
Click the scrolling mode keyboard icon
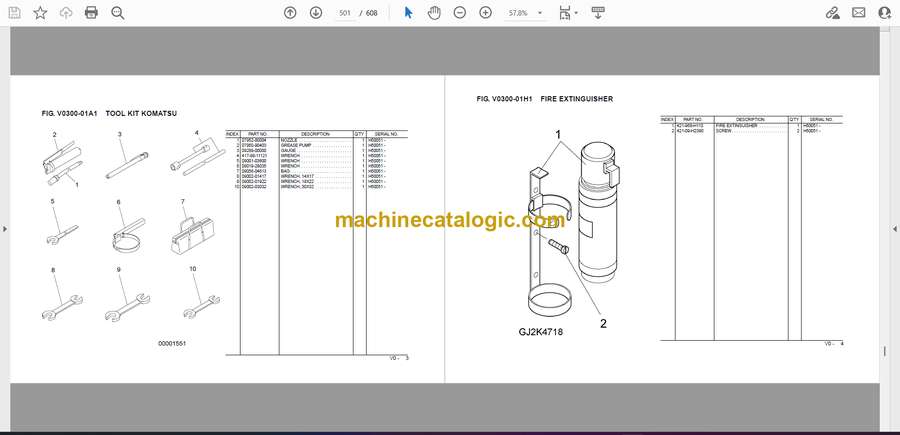(598, 13)
